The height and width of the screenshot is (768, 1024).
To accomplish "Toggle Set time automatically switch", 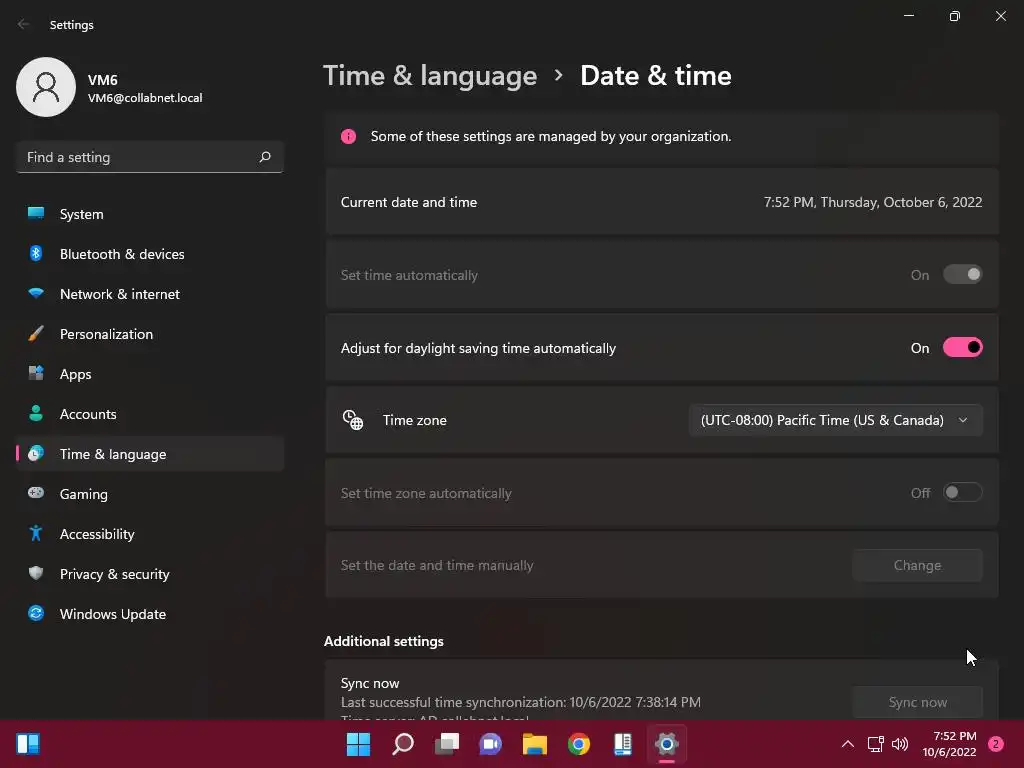I will [x=962, y=274].
